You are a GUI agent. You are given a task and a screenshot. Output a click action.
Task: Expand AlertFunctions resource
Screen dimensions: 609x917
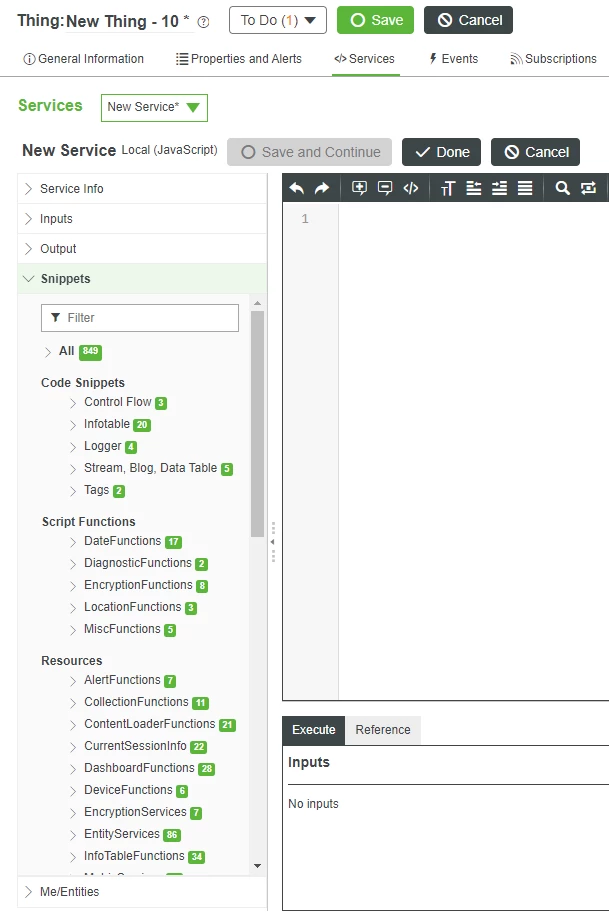coord(73,681)
